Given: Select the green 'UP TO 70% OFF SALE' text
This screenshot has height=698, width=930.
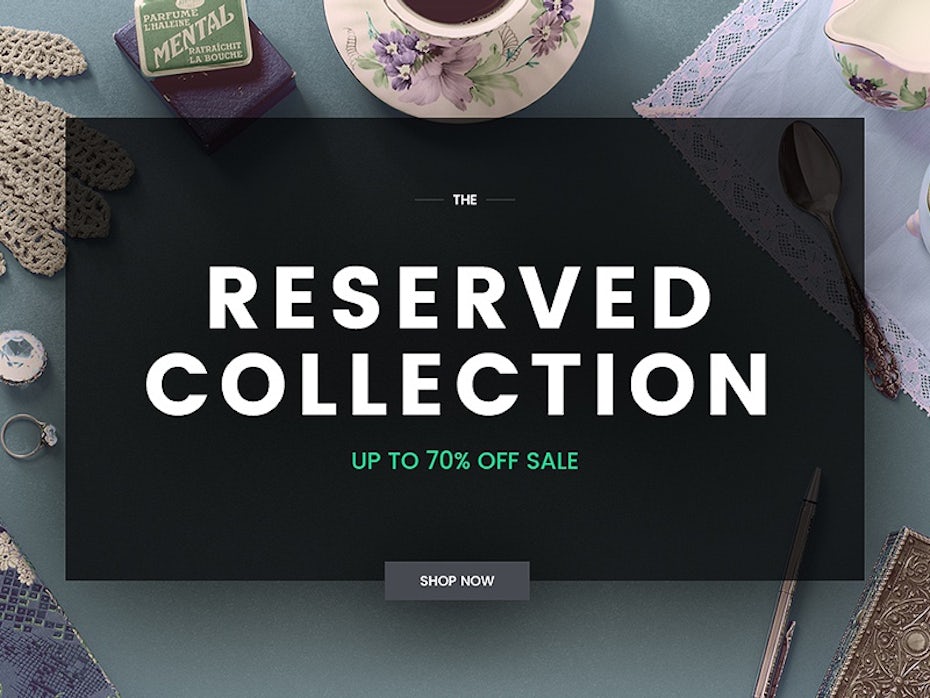Looking at the screenshot, I should point(464,461).
